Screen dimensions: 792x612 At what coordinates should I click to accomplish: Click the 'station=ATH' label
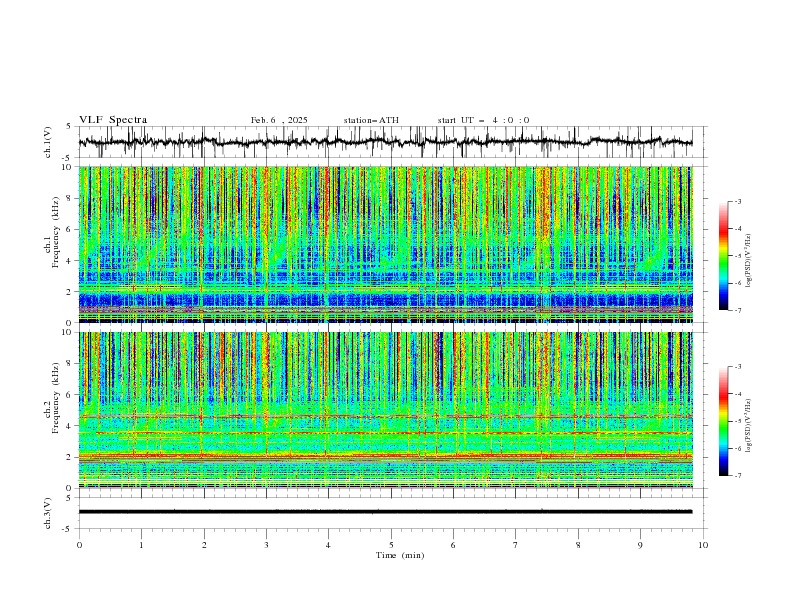tap(371, 120)
